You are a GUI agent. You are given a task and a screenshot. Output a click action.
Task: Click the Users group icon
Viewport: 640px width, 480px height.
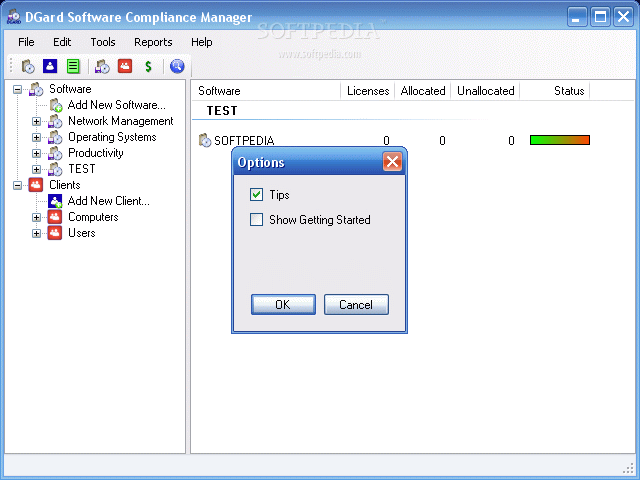(x=55, y=233)
